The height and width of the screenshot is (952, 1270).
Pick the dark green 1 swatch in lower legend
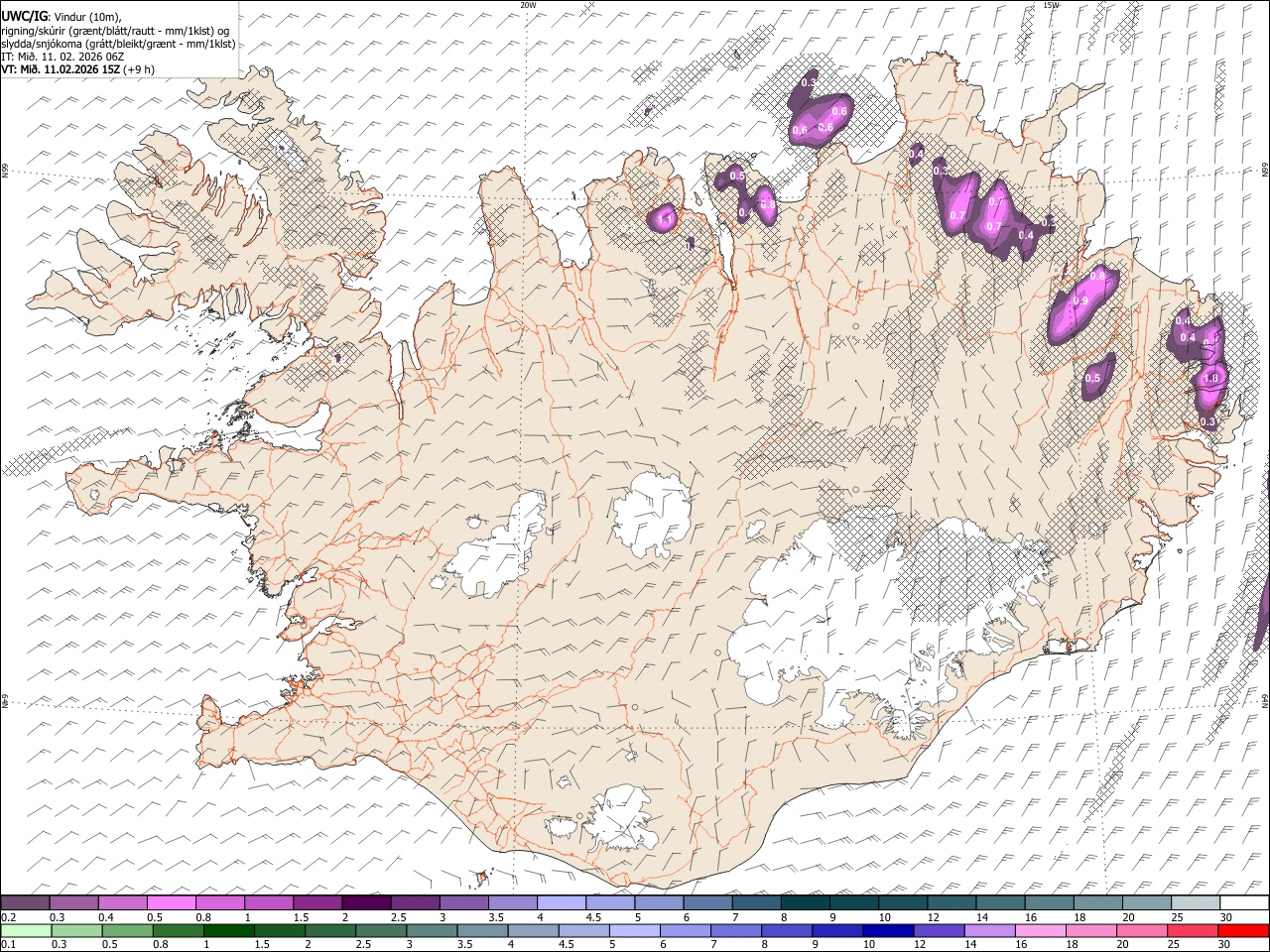(229, 930)
